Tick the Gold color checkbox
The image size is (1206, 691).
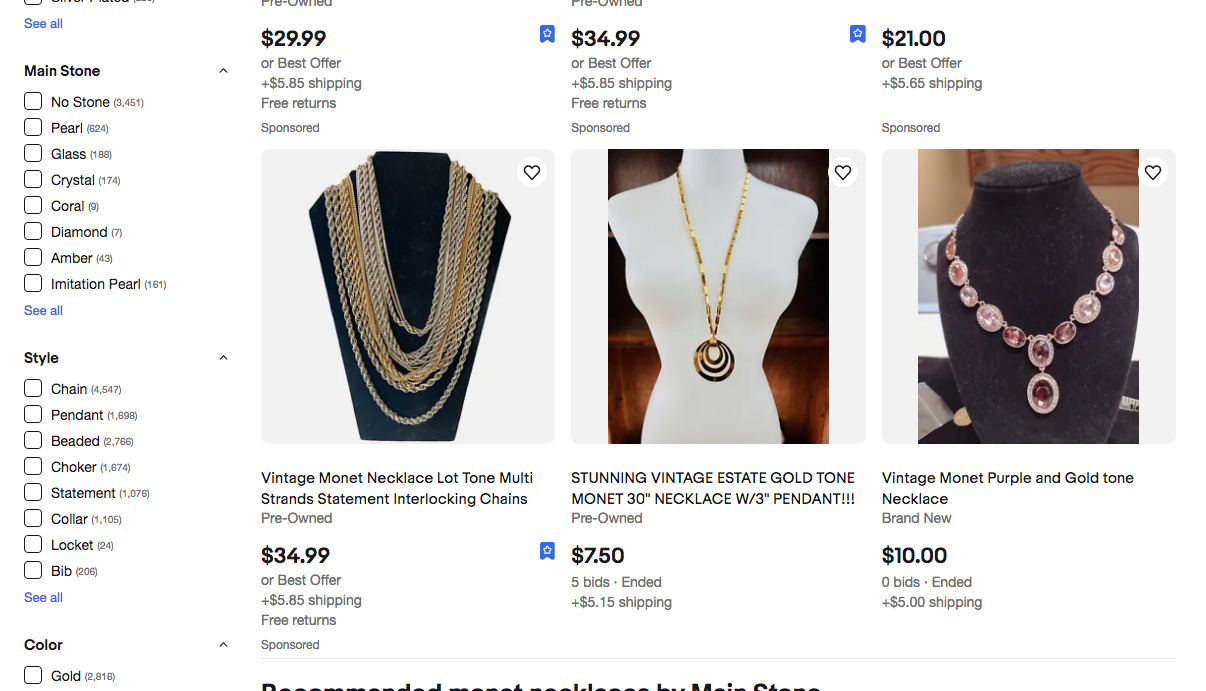pos(33,675)
